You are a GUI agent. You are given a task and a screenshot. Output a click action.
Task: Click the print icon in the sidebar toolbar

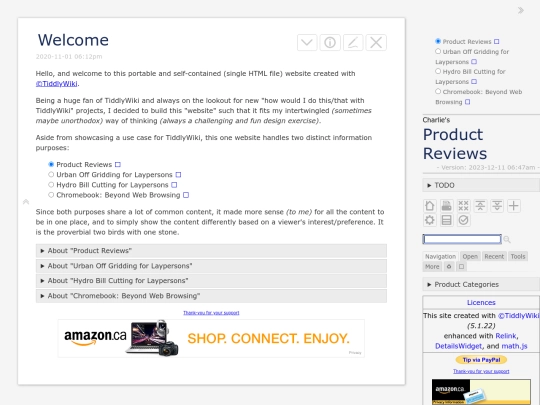[x=446, y=206]
